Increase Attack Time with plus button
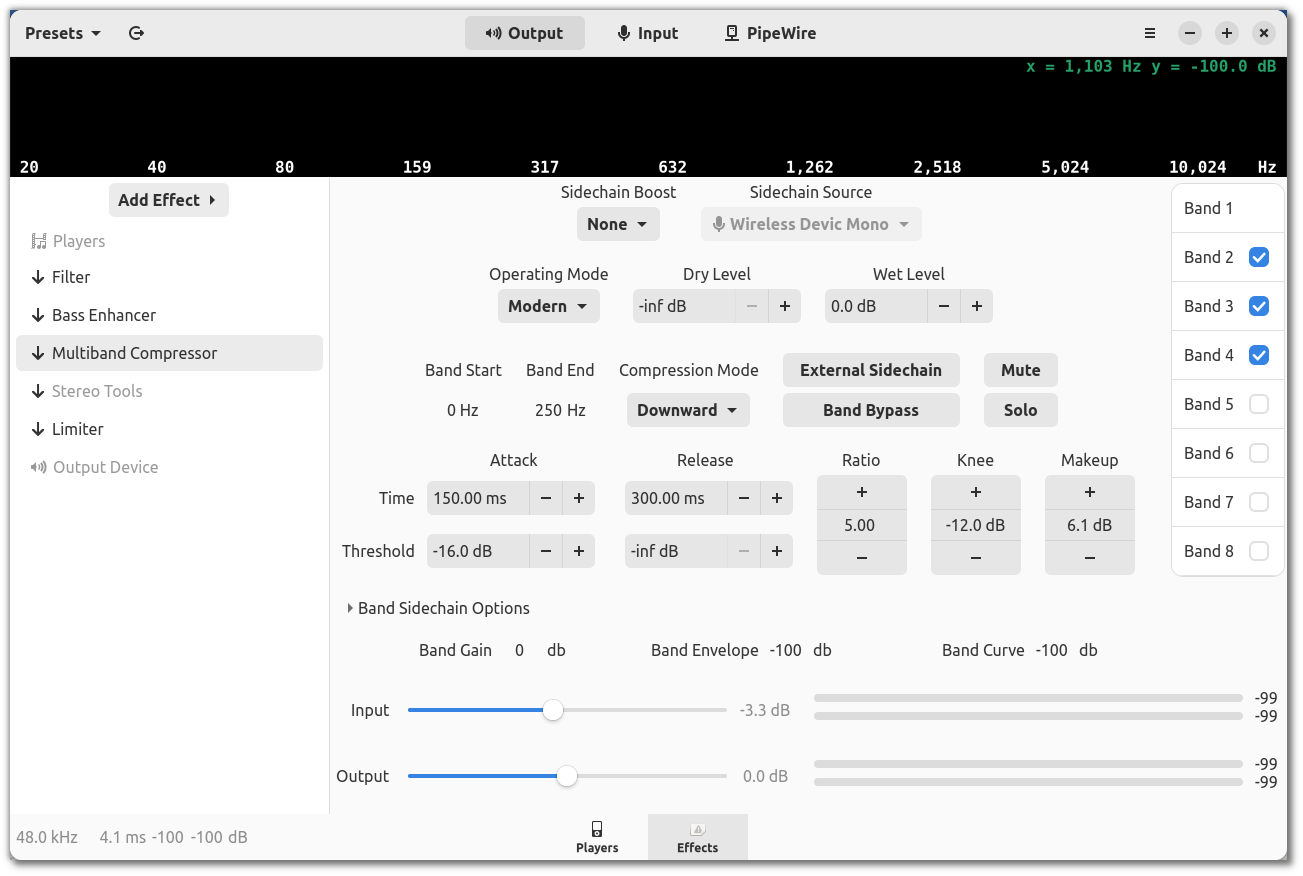The image size is (1303, 876). 578,498
